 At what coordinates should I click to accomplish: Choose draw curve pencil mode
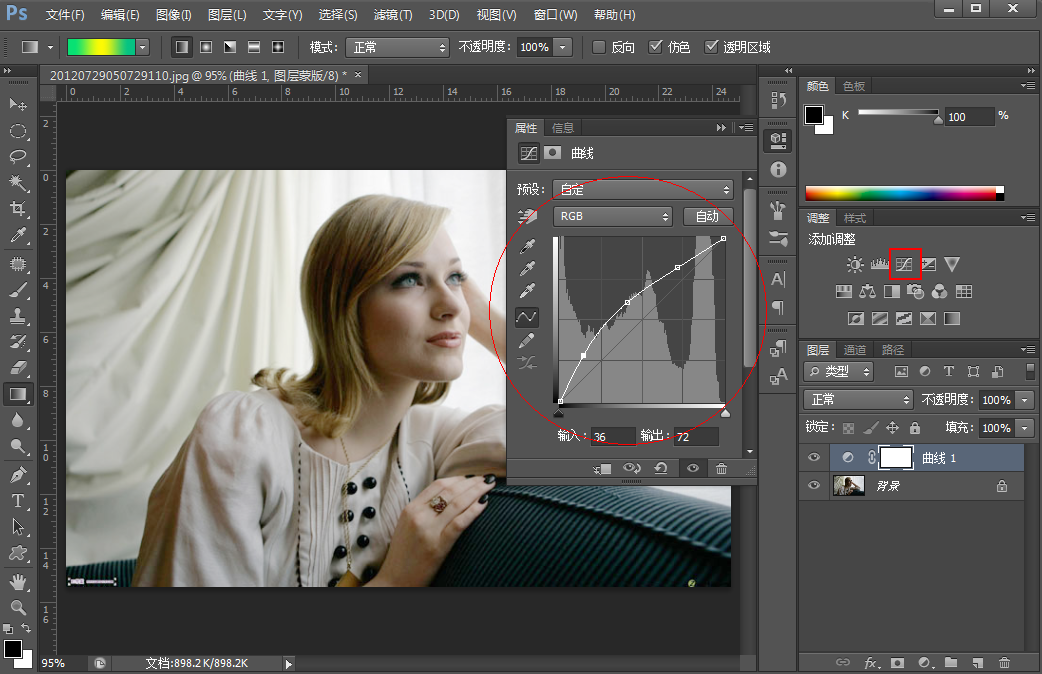[527, 341]
